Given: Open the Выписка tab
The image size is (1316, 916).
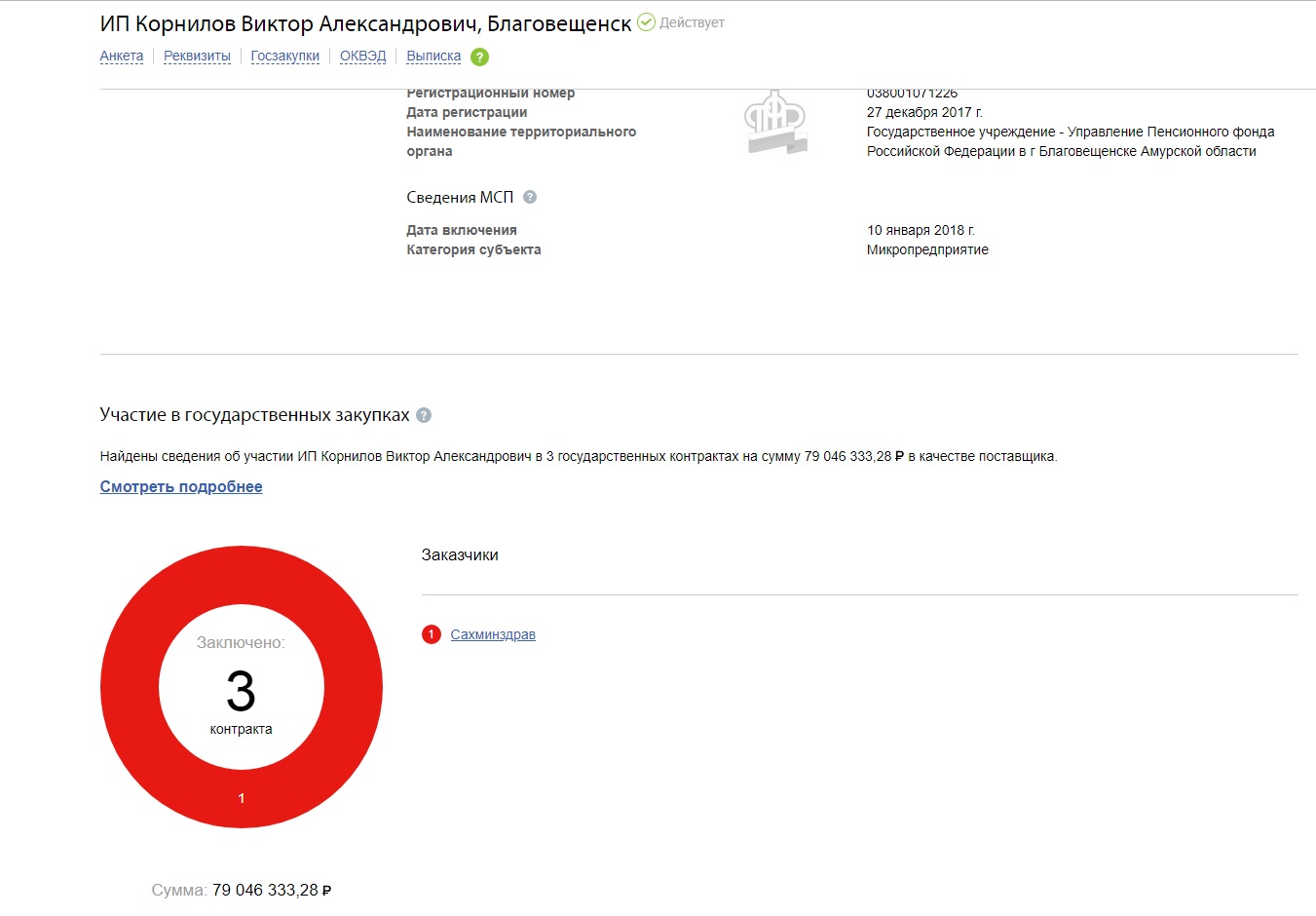Looking at the screenshot, I should 433,57.
